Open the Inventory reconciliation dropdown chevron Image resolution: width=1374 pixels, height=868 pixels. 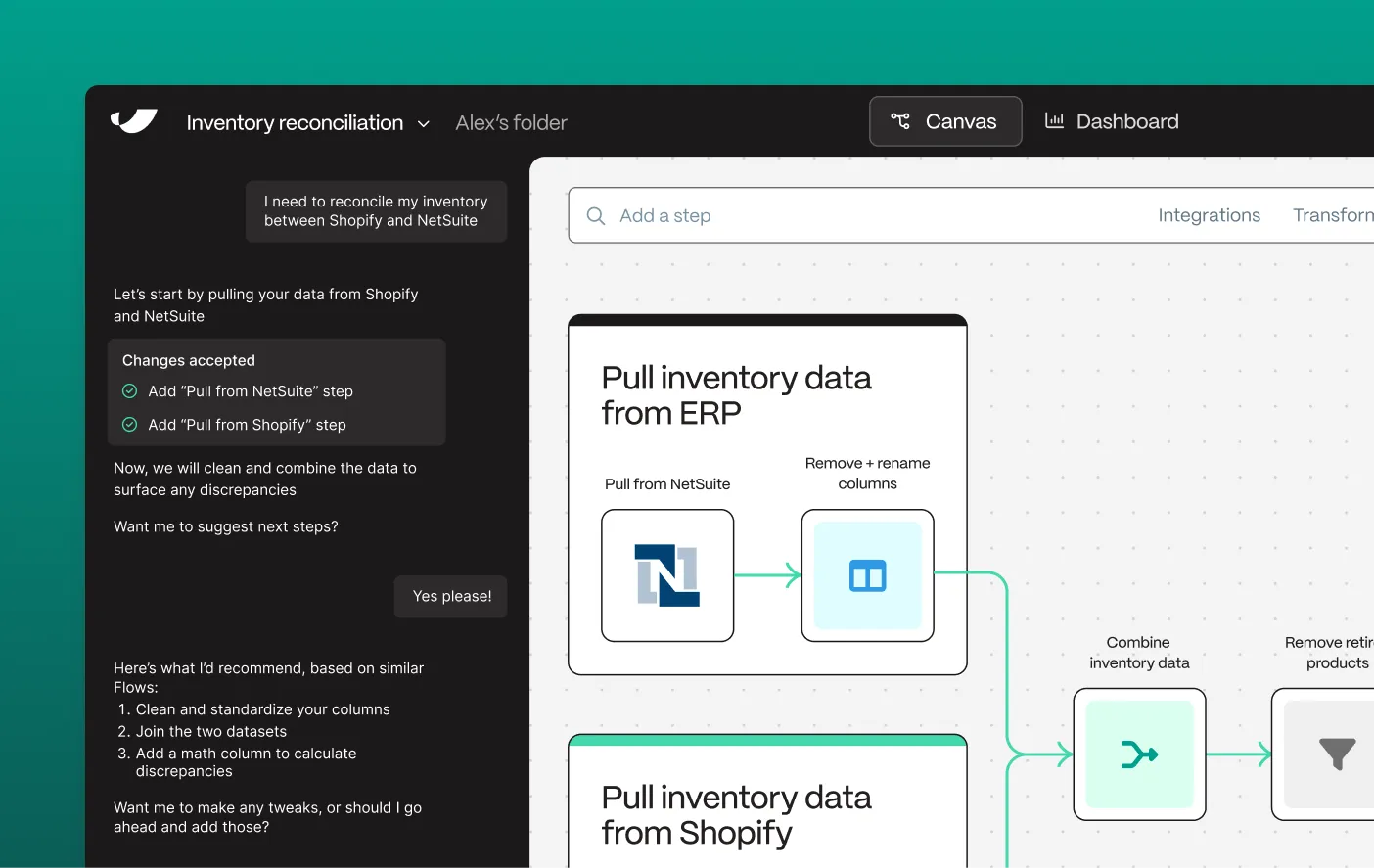click(424, 124)
